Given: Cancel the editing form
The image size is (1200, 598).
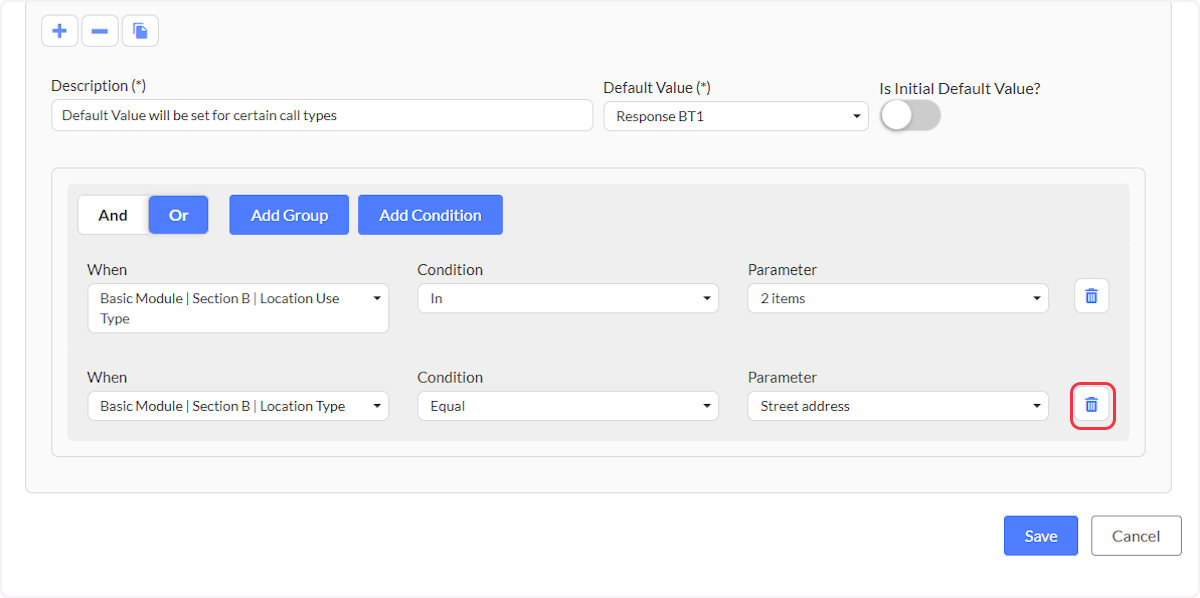Looking at the screenshot, I should (1136, 536).
